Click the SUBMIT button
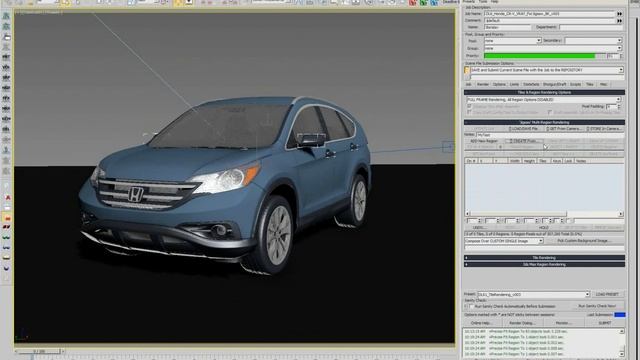 click(x=605, y=323)
